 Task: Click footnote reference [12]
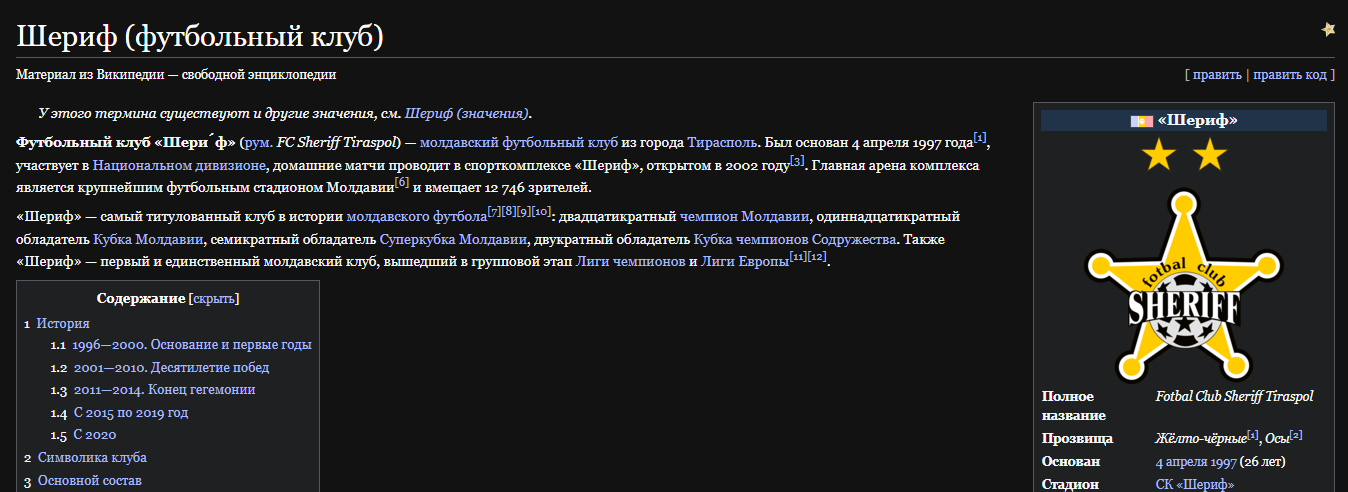tap(818, 256)
